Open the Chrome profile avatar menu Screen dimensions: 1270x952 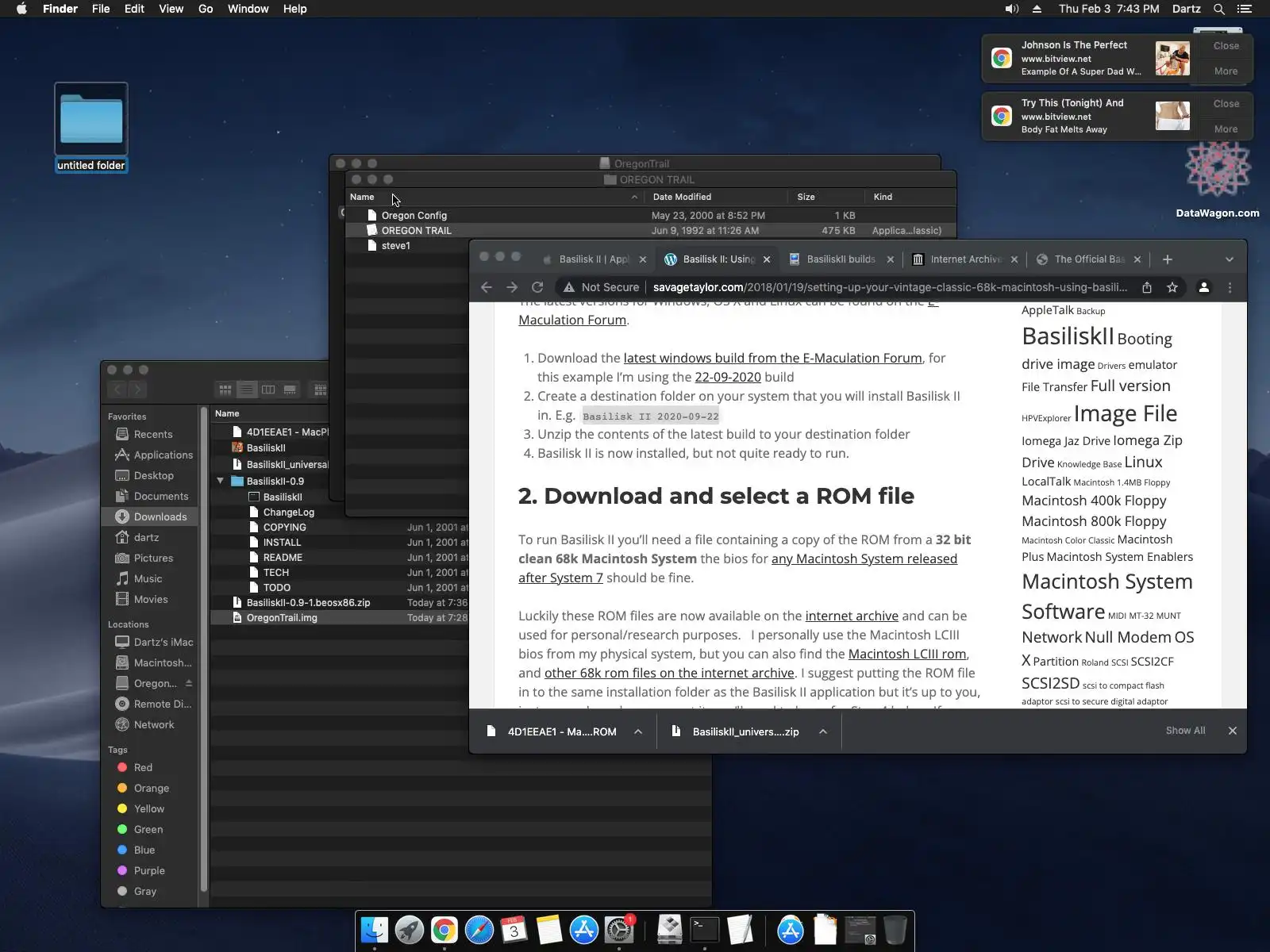pyautogui.click(x=1204, y=287)
